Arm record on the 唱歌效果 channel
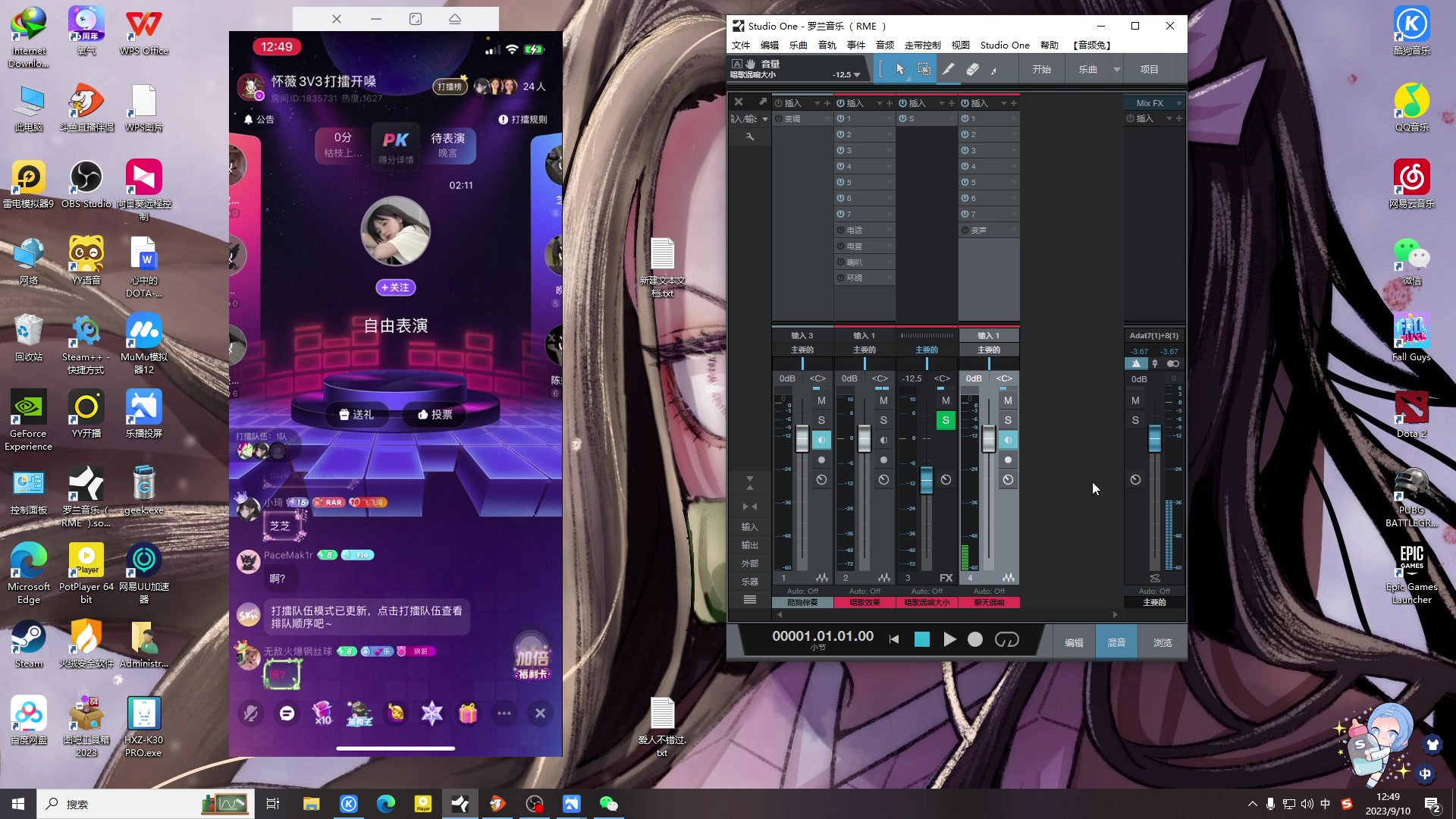1456x819 pixels. pyautogui.click(x=883, y=460)
